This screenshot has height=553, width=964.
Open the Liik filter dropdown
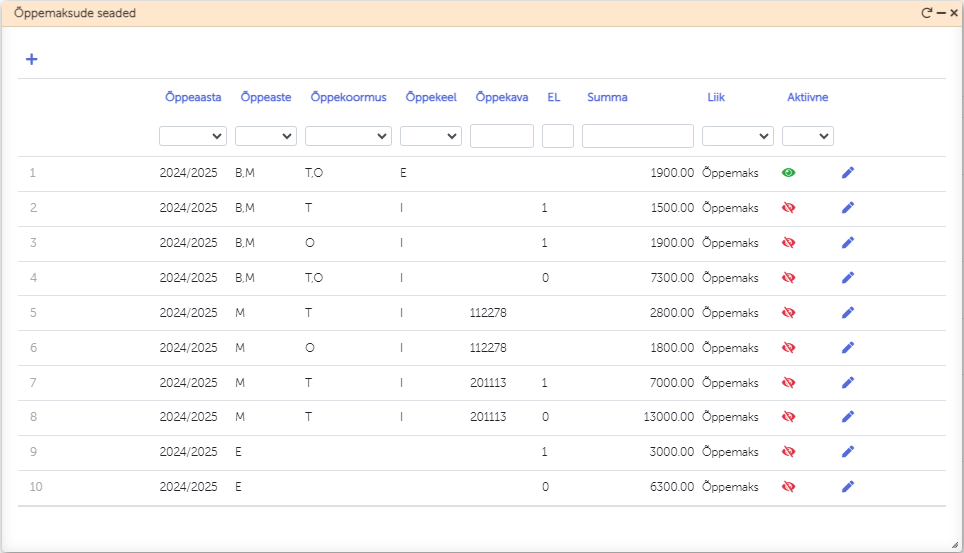point(737,136)
